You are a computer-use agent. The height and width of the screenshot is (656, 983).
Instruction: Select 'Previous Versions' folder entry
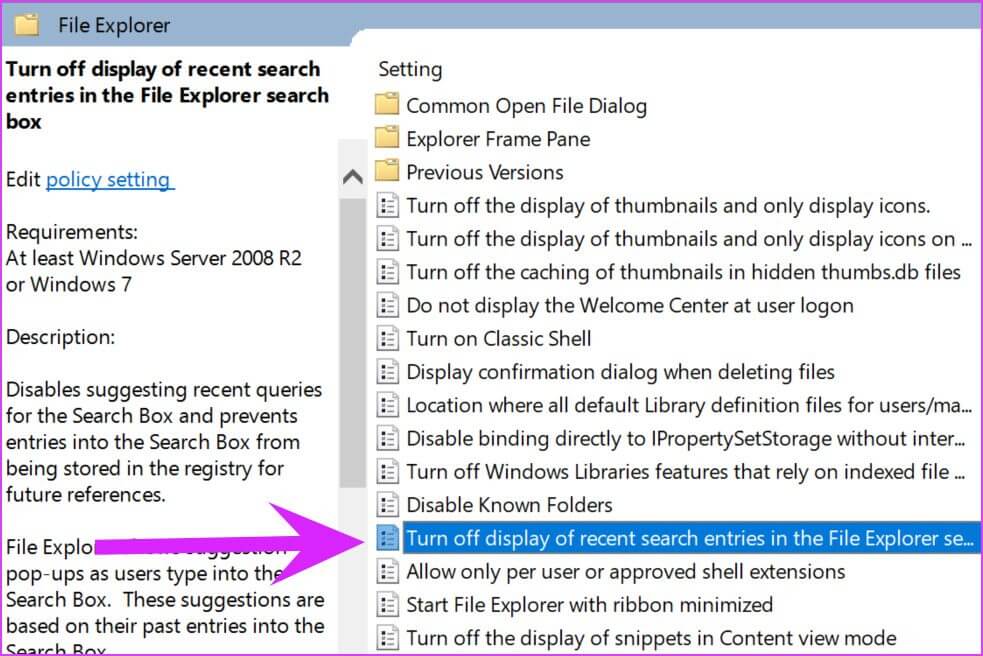pos(485,172)
